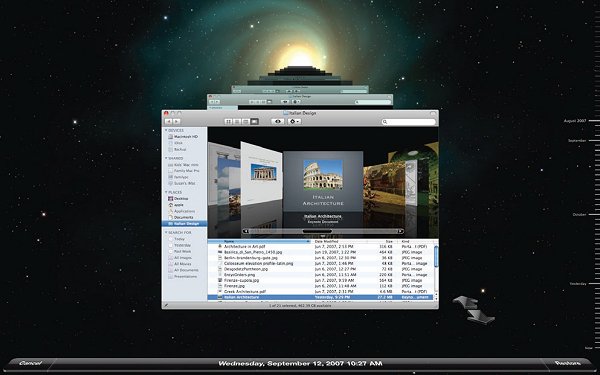The width and height of the screenshot is (600, 375).
Task: Click the Finder back navigation arrow
Action: pos(169,121)
